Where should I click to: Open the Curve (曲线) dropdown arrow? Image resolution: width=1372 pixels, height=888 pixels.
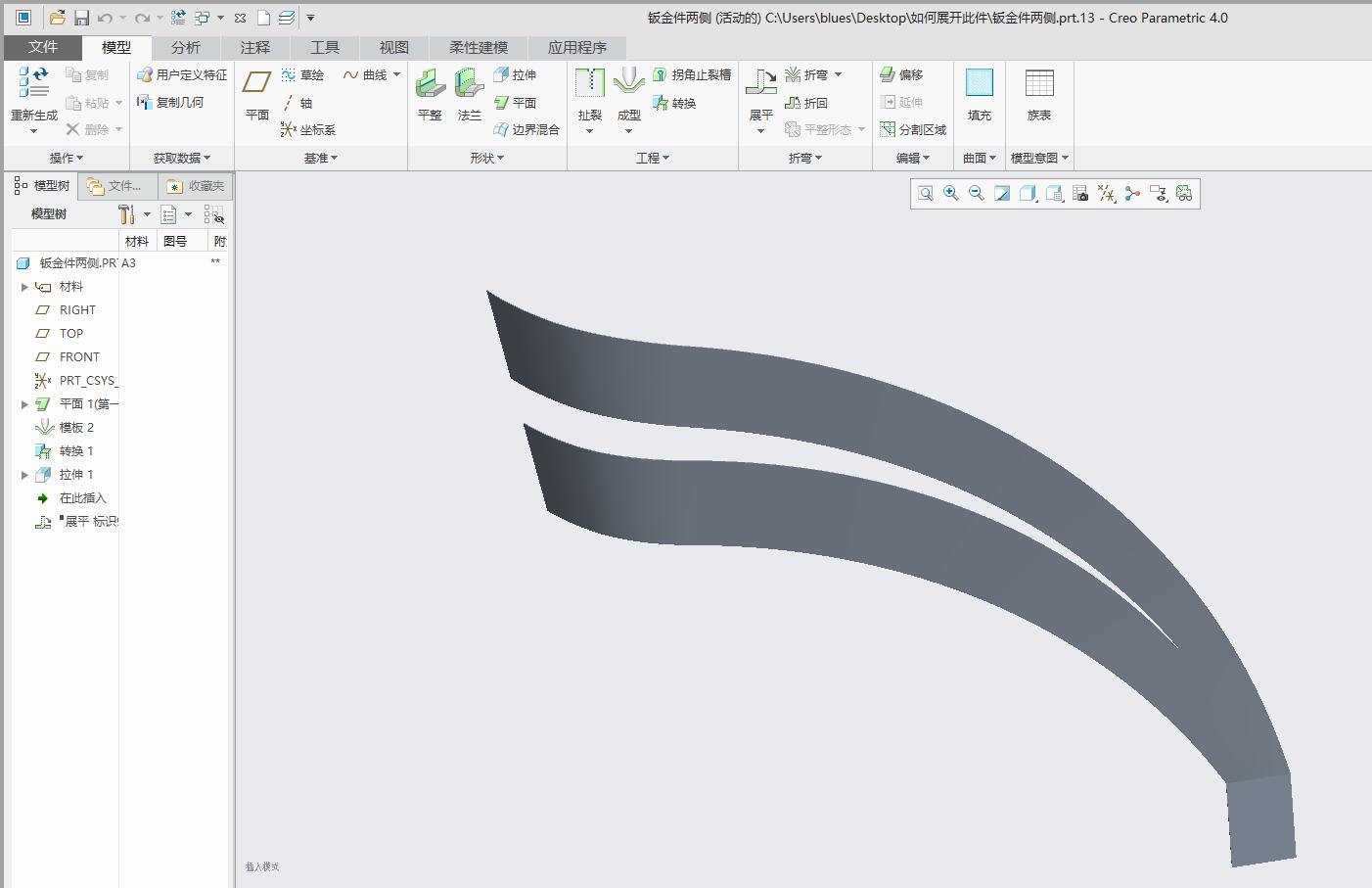pos(396,75)
